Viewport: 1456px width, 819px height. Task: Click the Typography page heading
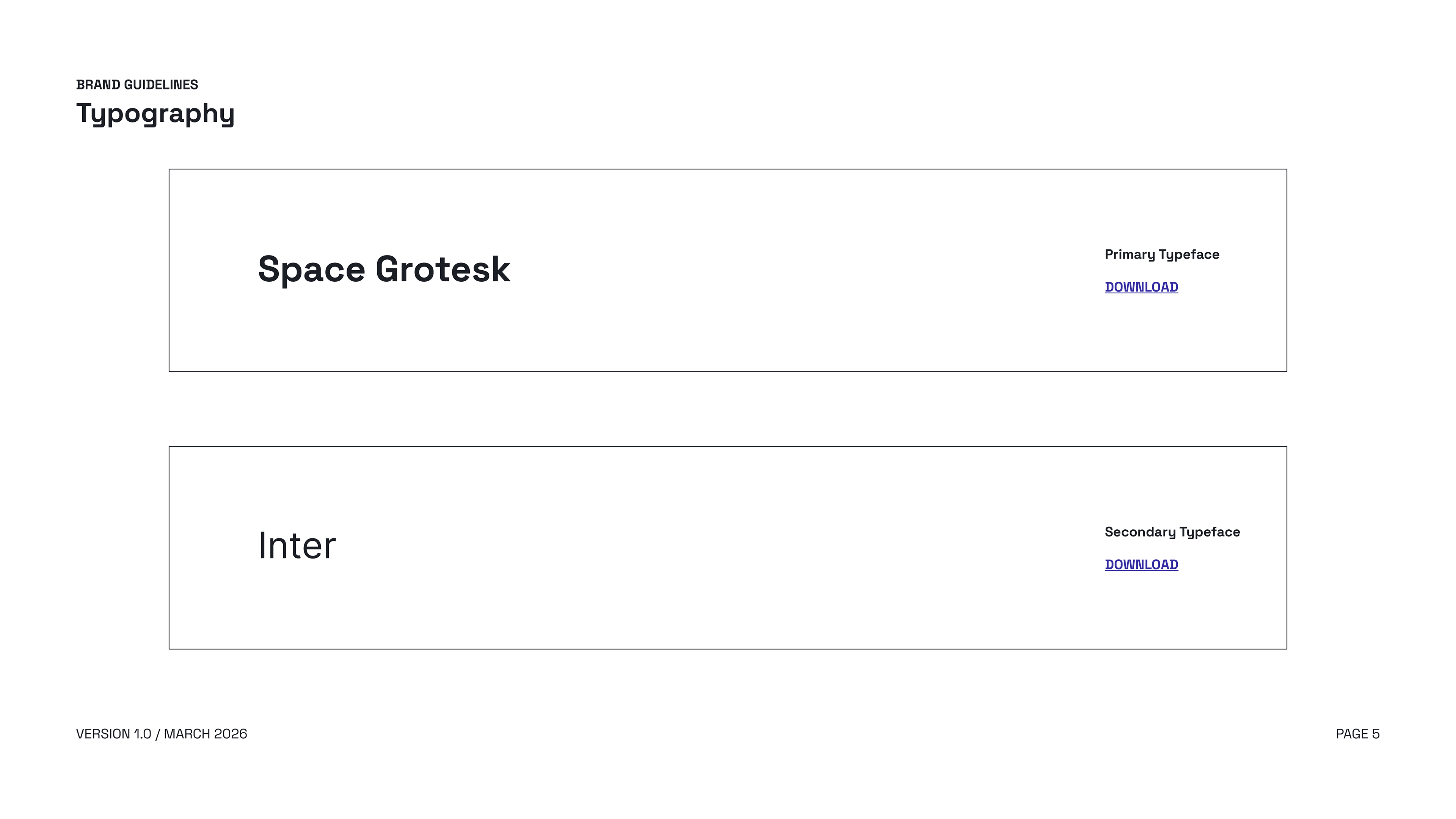pos(155,113)
